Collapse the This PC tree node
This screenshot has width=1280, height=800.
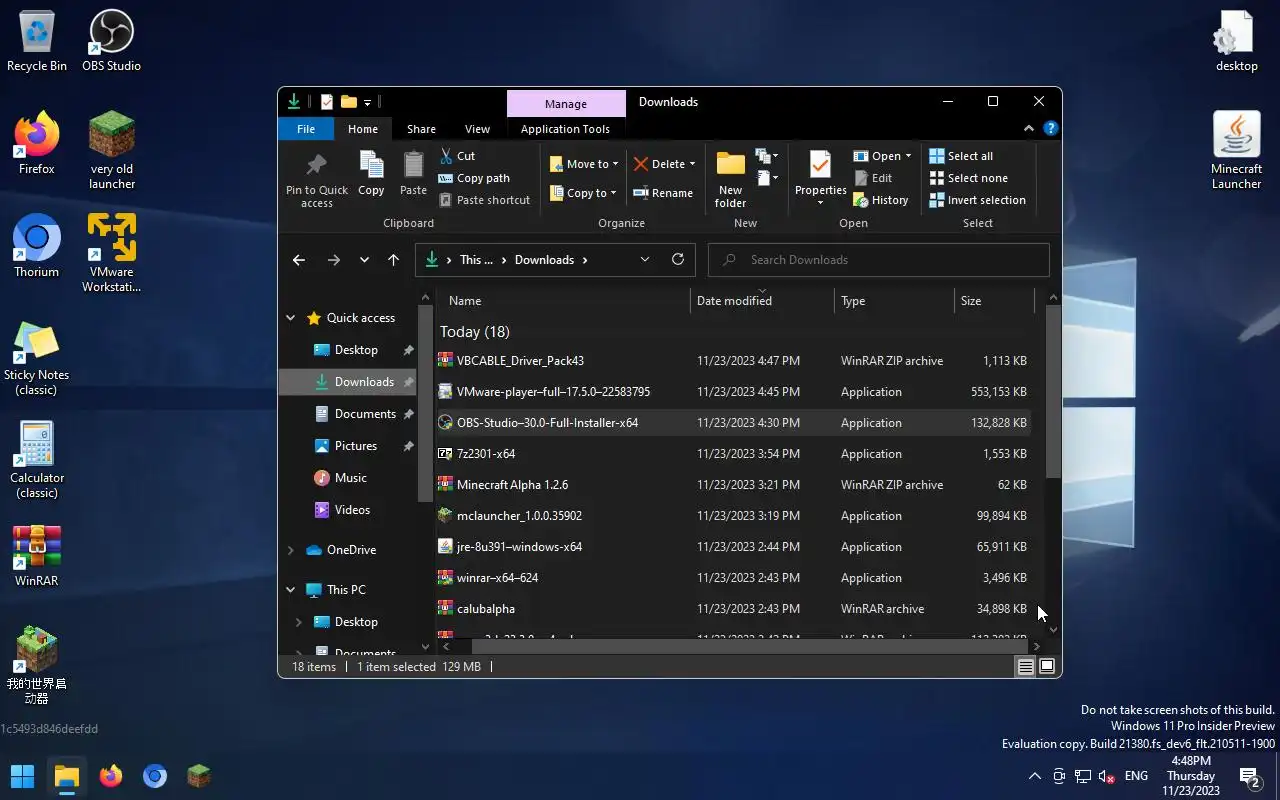click(291, 590)
